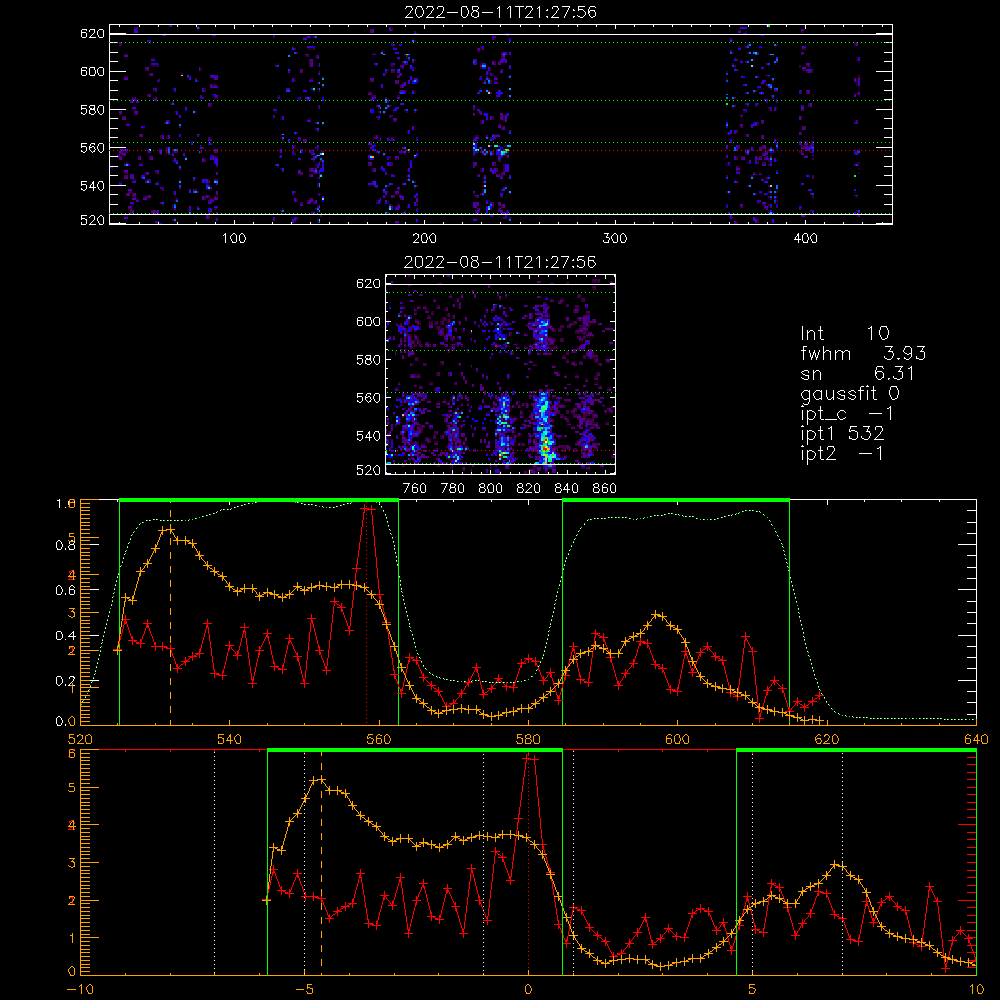1000x1000 pixels.
Task: Select the 'ipt_c -1' parameter line
Action: click(x=846, y=414)
